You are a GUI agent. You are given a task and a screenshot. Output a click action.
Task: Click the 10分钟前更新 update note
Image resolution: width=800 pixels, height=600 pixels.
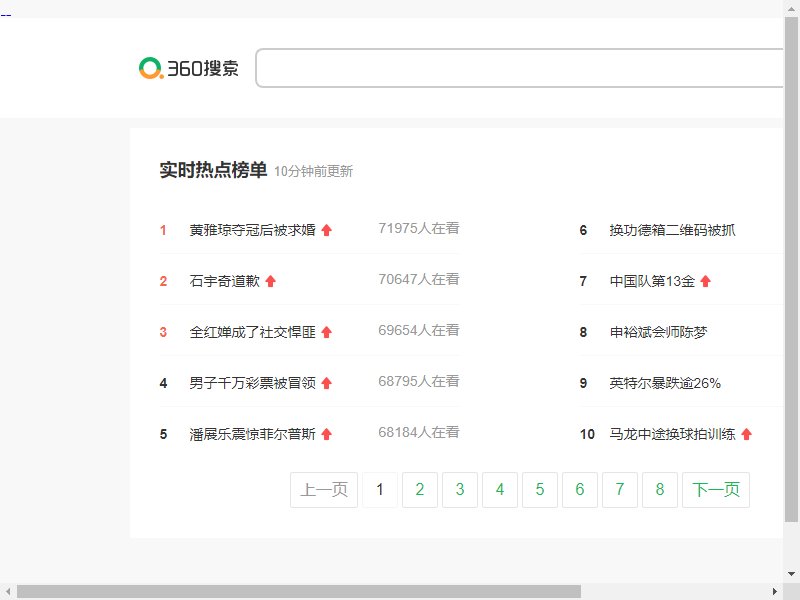[313, 171]
